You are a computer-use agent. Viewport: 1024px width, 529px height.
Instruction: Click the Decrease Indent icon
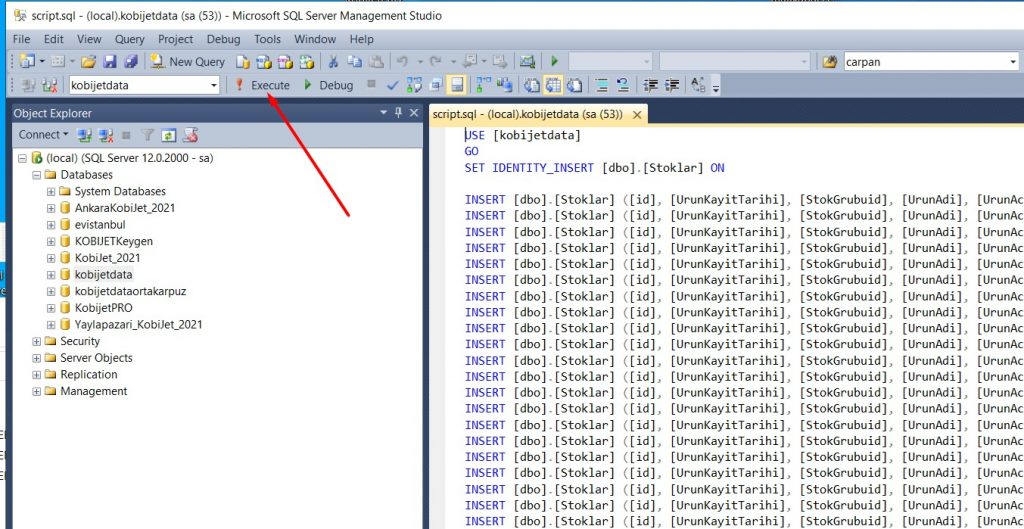650,85
